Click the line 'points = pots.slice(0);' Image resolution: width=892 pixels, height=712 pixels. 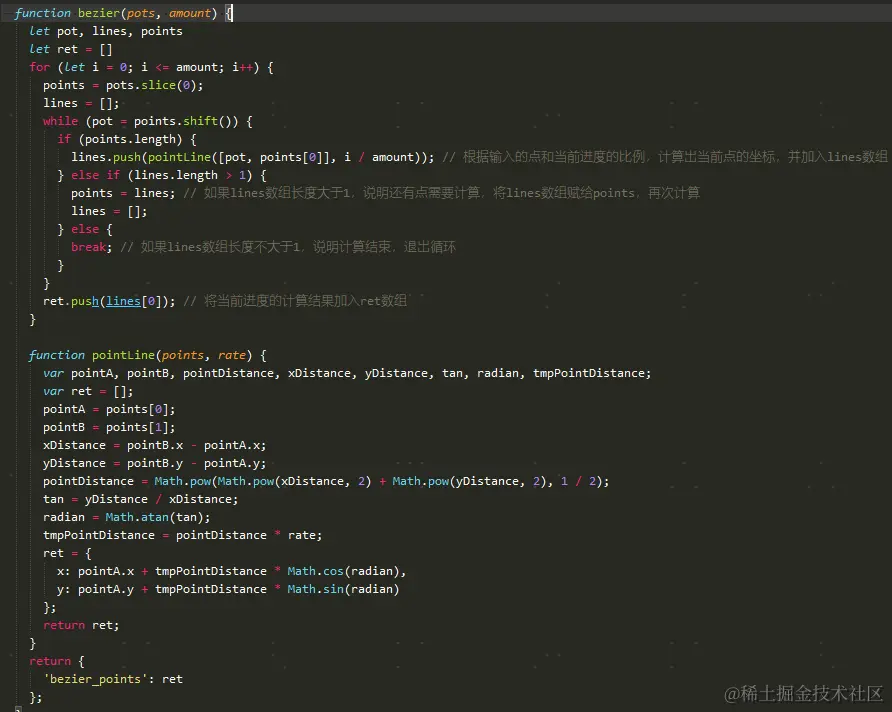(123, 85)
